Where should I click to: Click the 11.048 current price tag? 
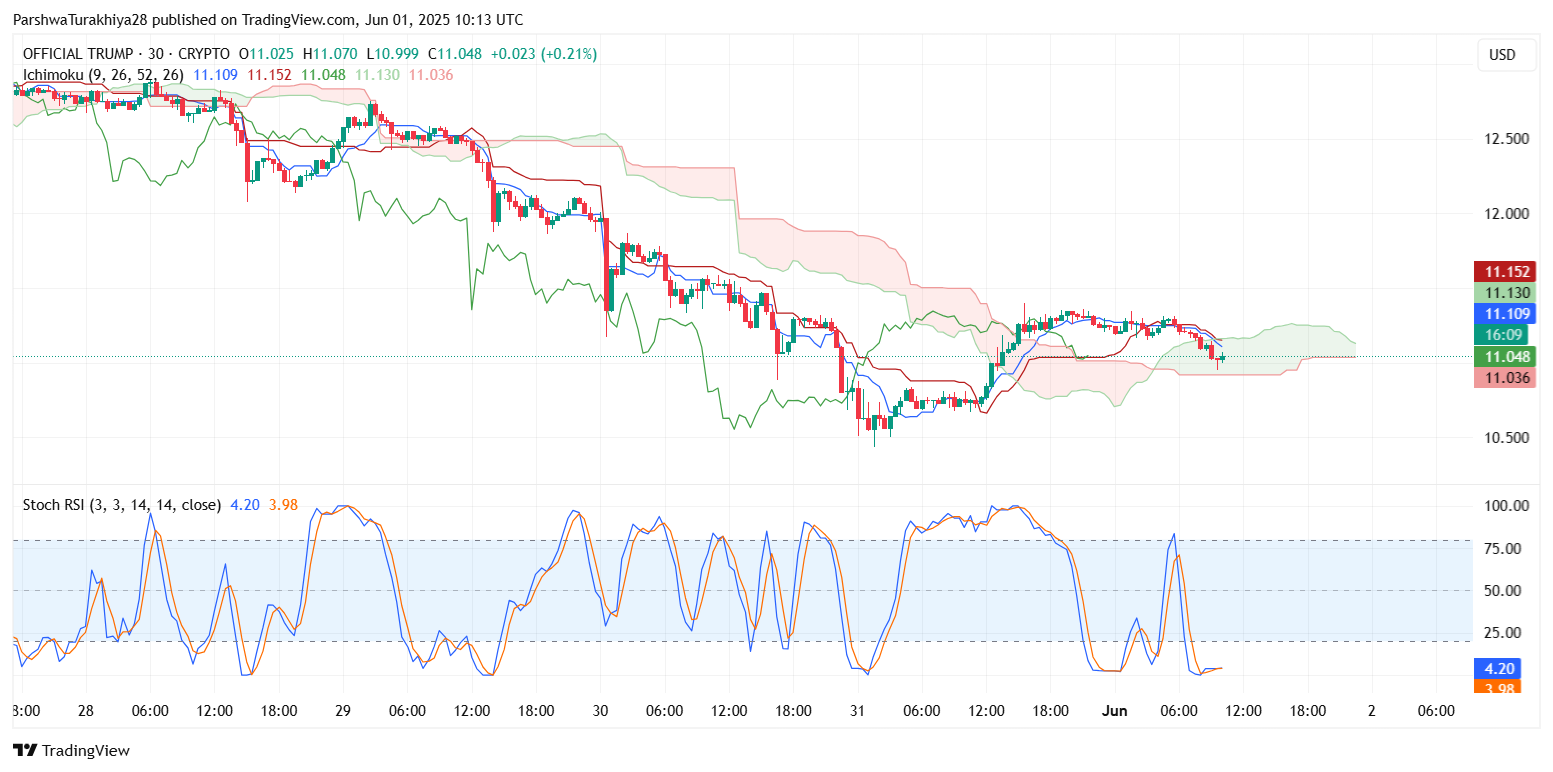click(x=1503, y=356)
